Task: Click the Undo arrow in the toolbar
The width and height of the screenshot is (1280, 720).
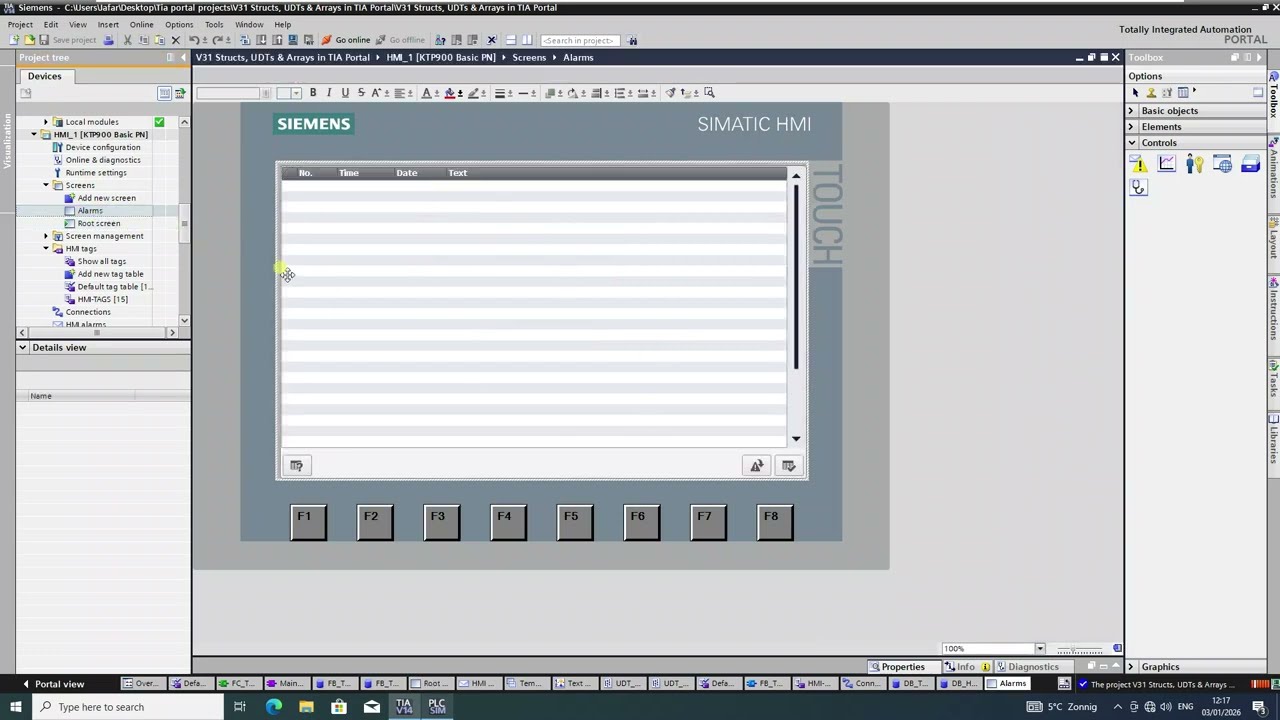Action: tap(194, 40)
